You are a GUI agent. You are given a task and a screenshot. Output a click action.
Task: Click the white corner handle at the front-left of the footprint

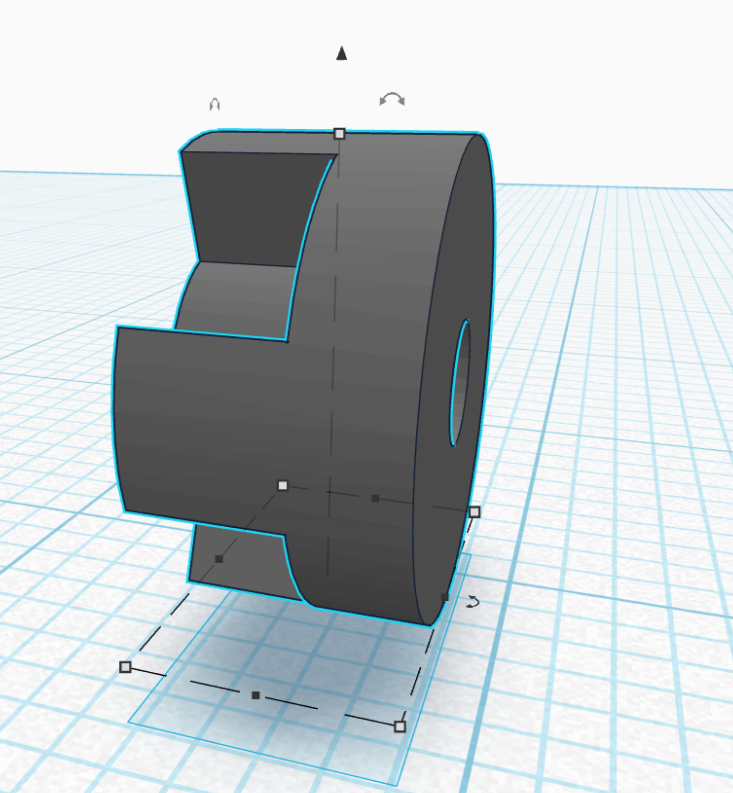pos(125,666)
